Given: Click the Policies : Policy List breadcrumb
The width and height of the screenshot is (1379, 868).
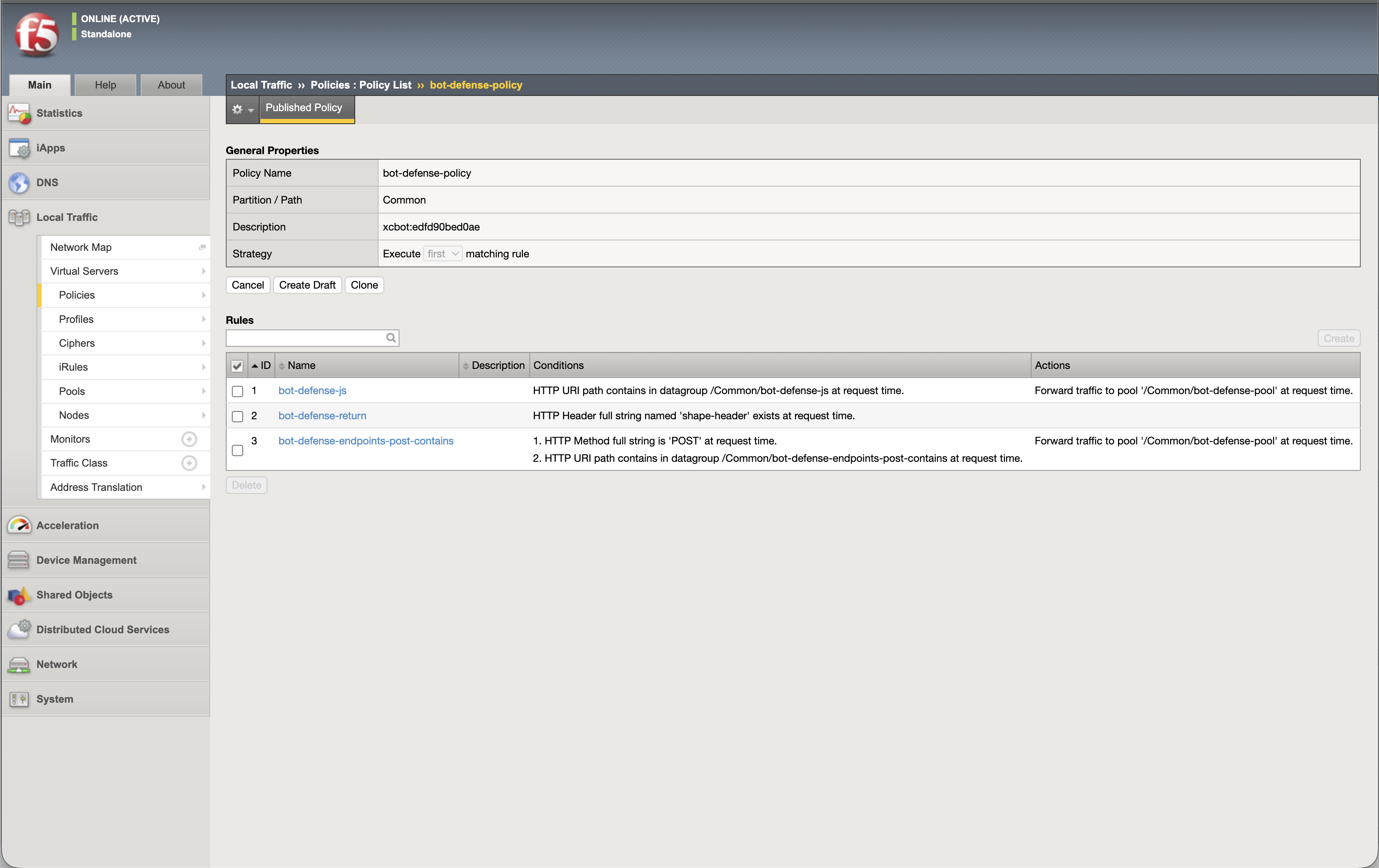Looking at the screenshot, I should pyautogui.click(x=361, y=85).
